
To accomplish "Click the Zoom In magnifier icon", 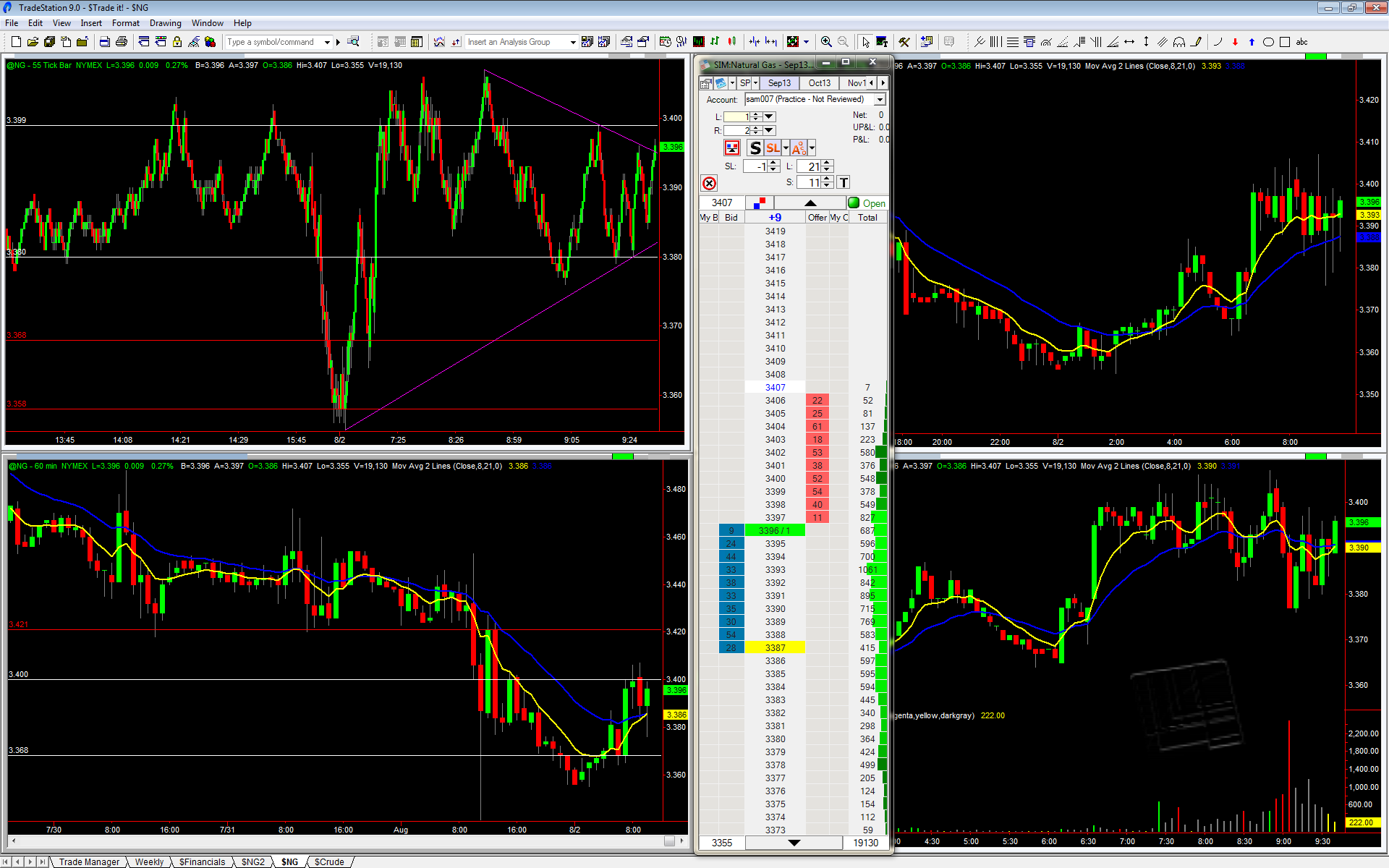I will coord(826,42).
